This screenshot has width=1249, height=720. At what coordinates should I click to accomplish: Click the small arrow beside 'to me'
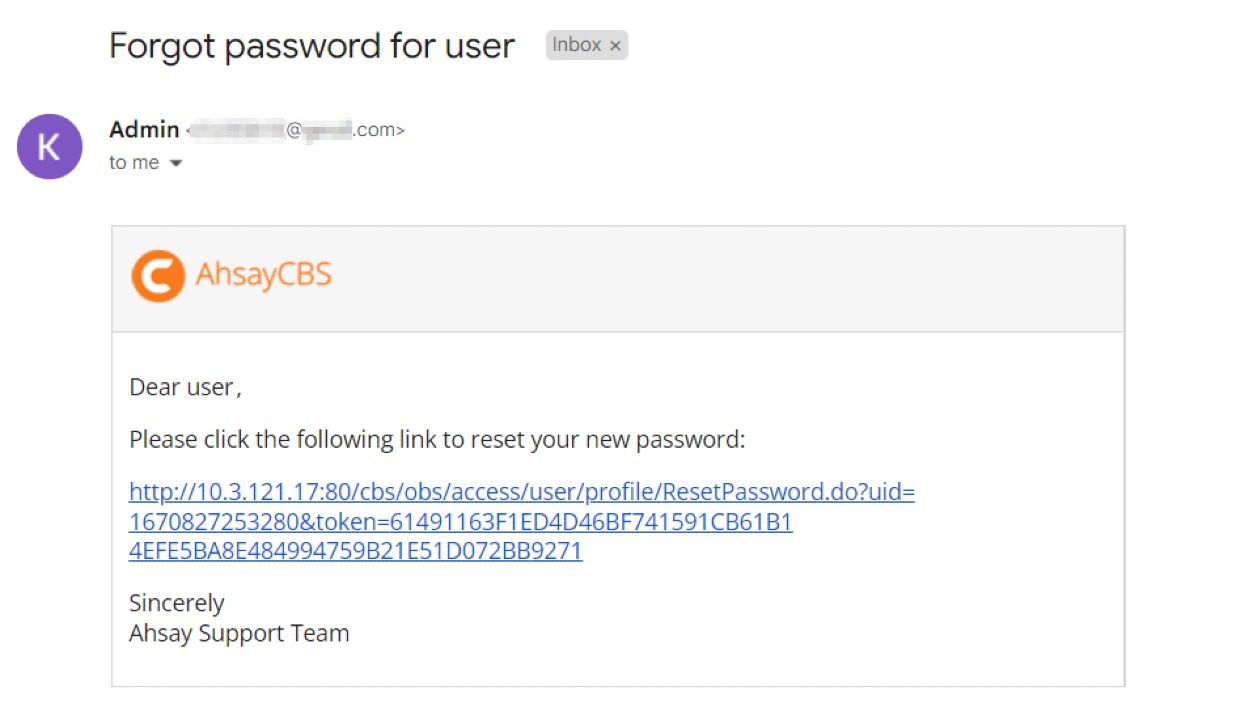pyautogui.click(x=176, y=163)
